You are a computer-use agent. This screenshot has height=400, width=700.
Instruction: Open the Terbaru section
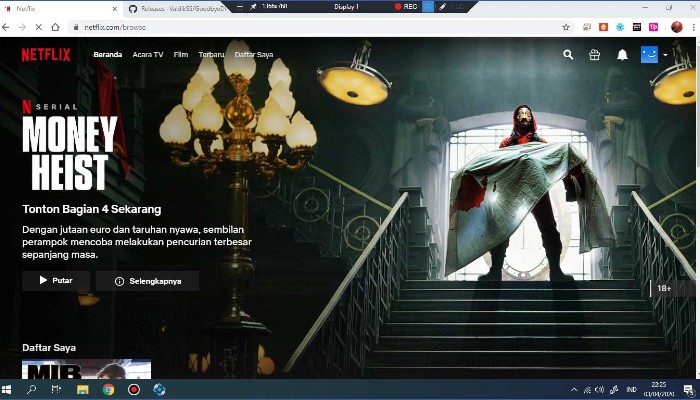tap(211, 54)
